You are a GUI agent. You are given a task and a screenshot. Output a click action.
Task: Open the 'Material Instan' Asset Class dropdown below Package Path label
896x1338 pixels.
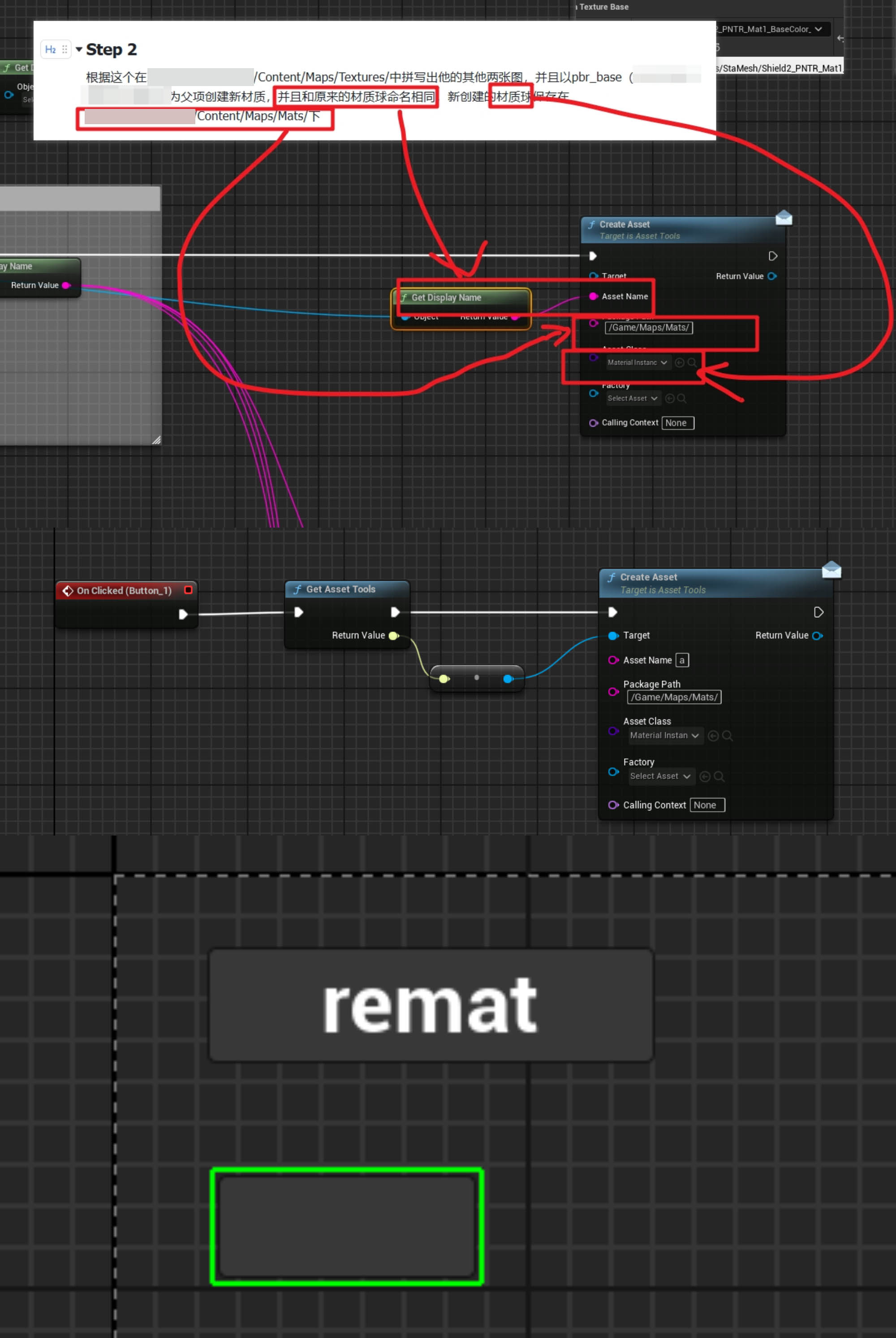[663, 735]
